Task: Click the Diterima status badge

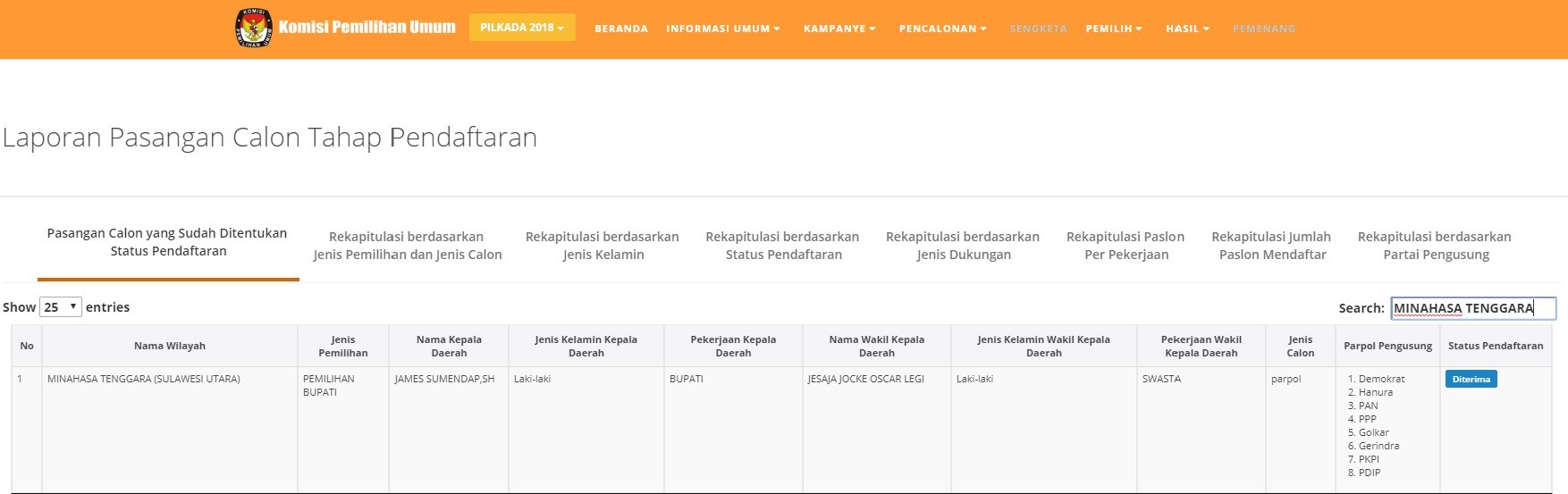Action: pyautogui.click(x=1471, y=380)
